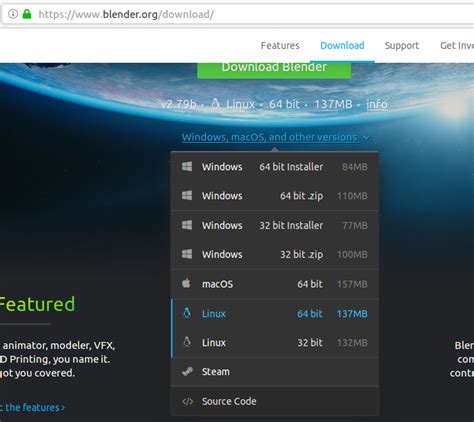Click the green Download Blender button

274,69
